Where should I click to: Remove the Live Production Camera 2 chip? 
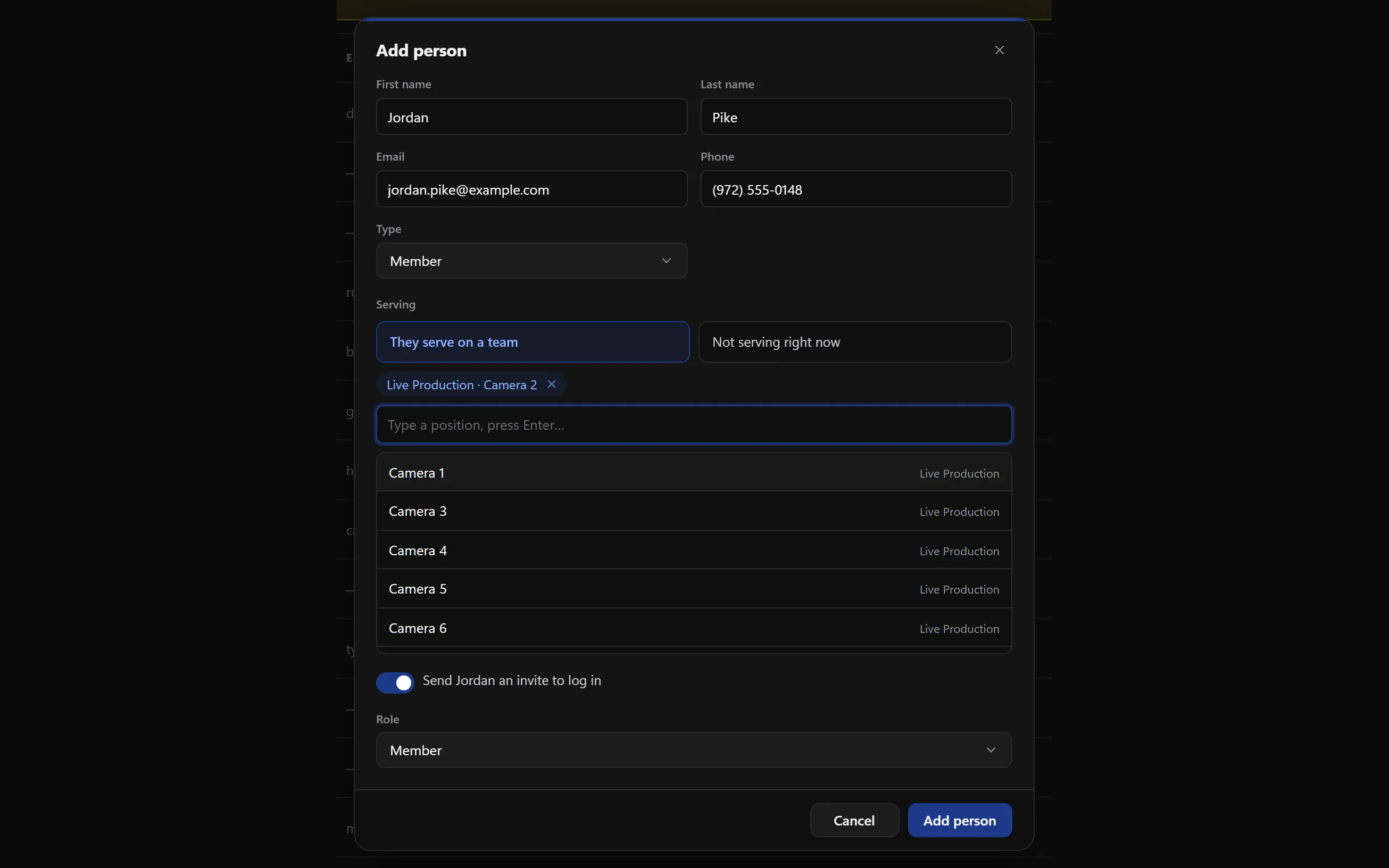point(551,384)
